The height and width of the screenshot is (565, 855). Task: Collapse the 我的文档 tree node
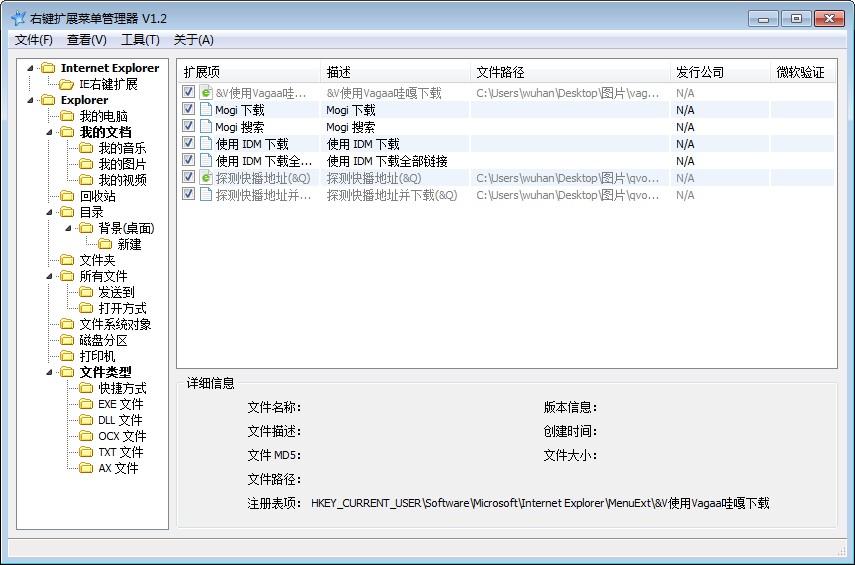49,132
